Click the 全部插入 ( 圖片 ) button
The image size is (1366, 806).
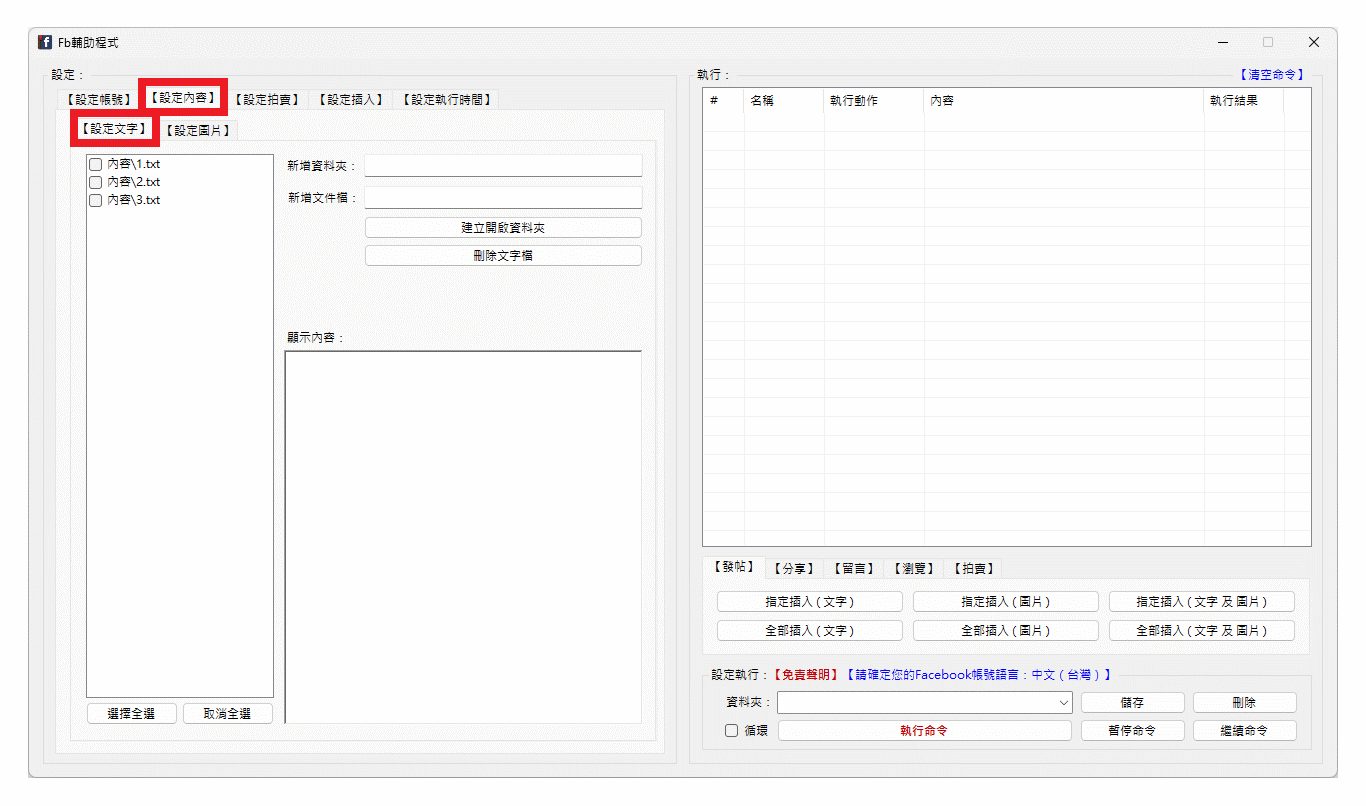pyautogui.click(x=1006, y=631)
